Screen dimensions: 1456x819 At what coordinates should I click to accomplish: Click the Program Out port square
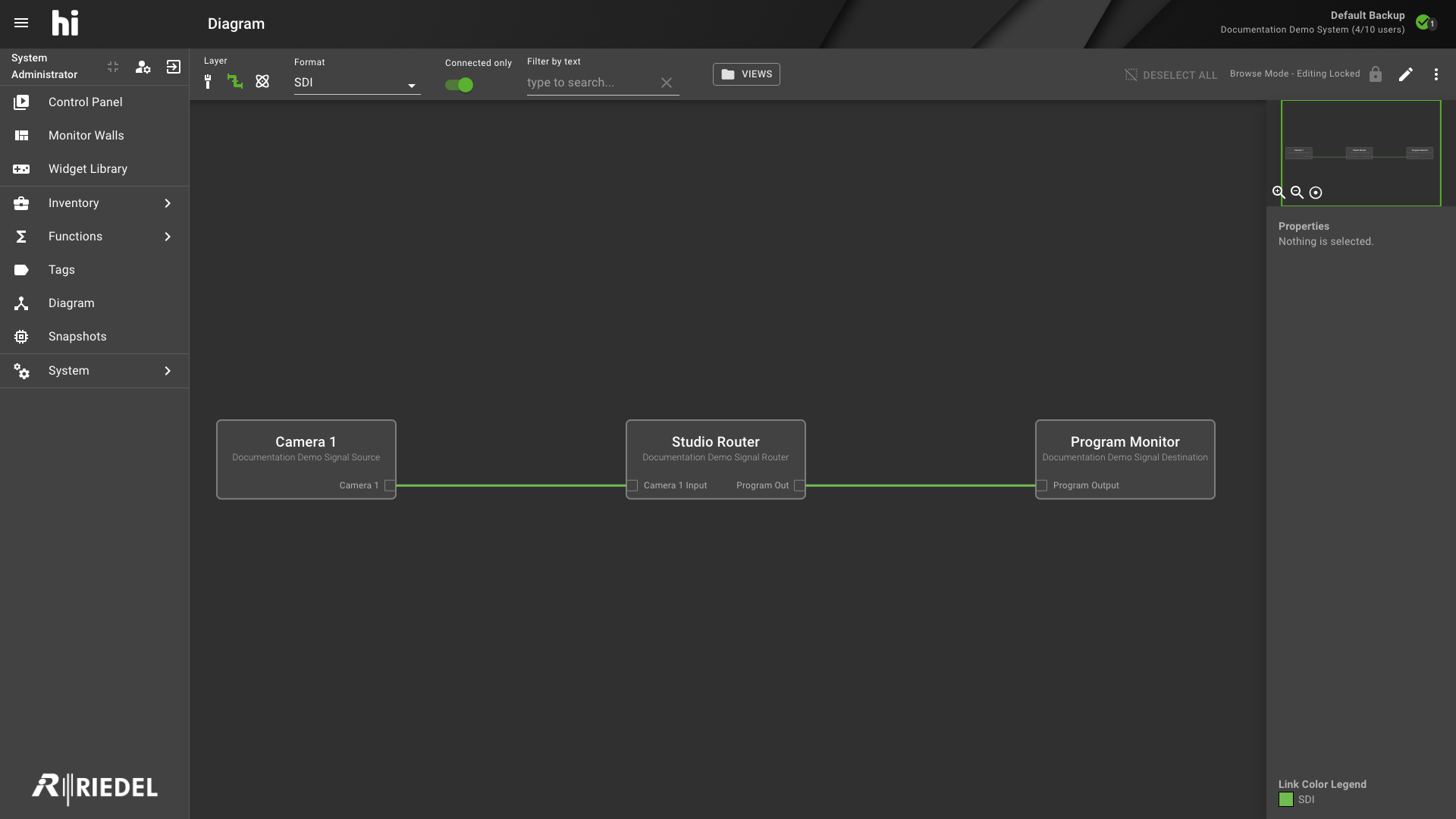click(799, 485)
